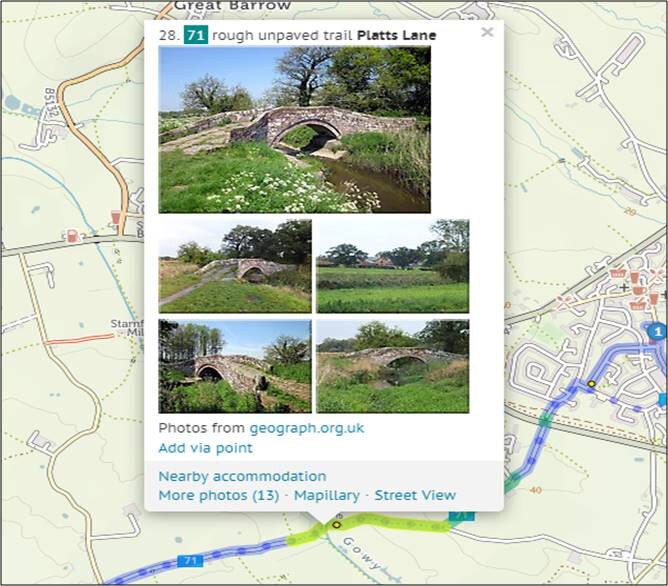Open the geograph.org.uk link
The image size is (668, 586).
coord(306,428)
